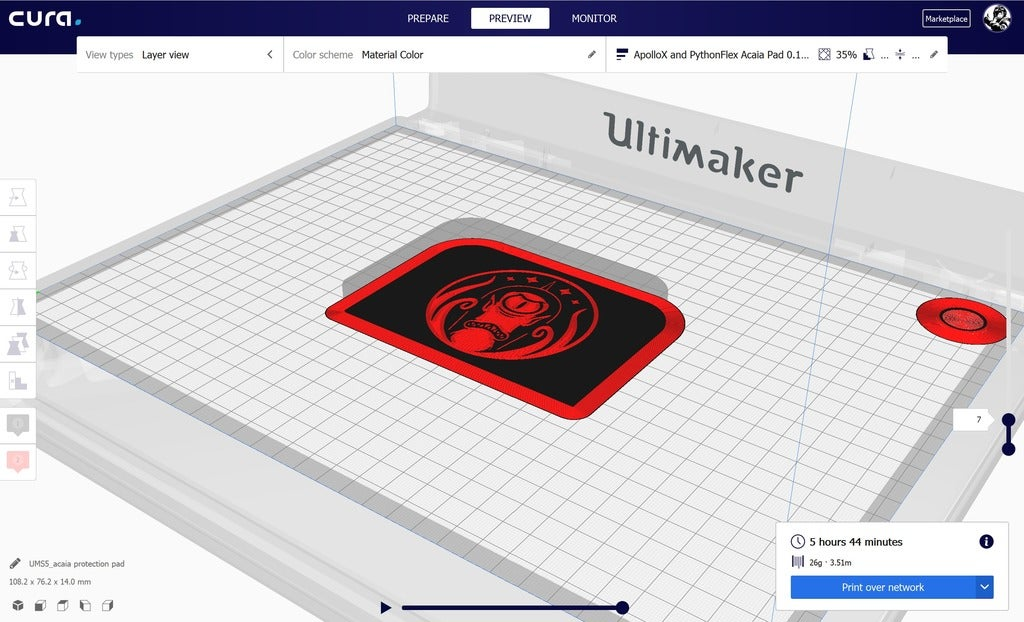Select the Mirror tool in left toolbar
Screen dimensions: 1024x622
point(18,306)
